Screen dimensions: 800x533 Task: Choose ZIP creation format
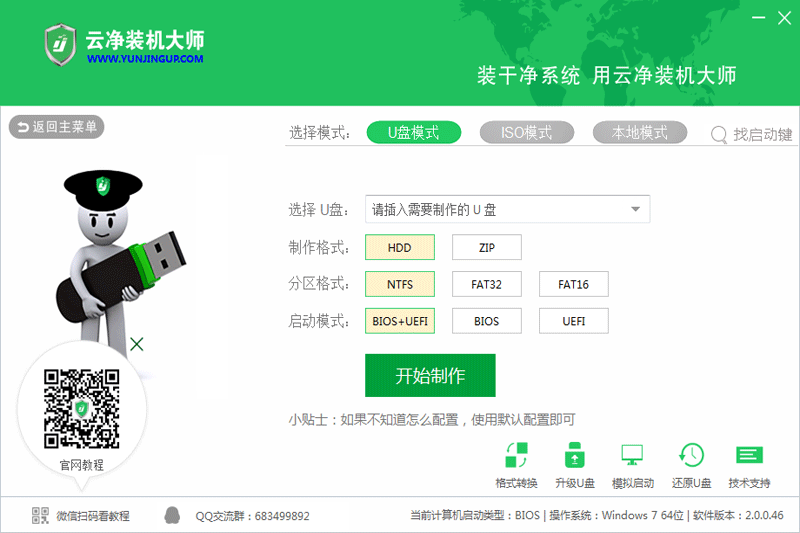point(487,247)
